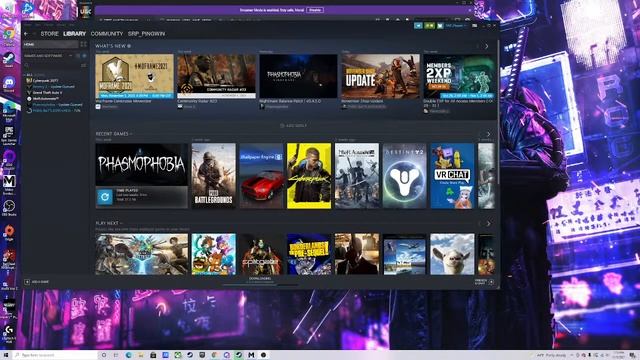Open the Microsoft Edge desktop shortcut
The height and width of the screenshot is (360, 640).
click(9, 111)
